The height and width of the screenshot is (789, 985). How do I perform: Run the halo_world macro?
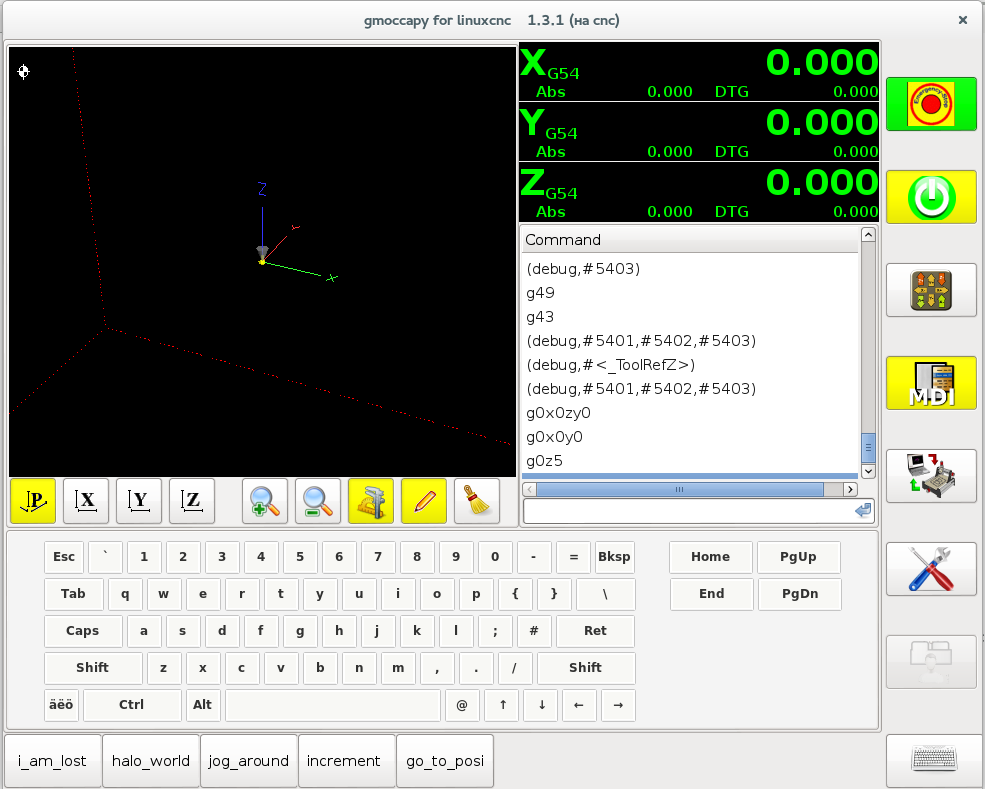(151, 761)
